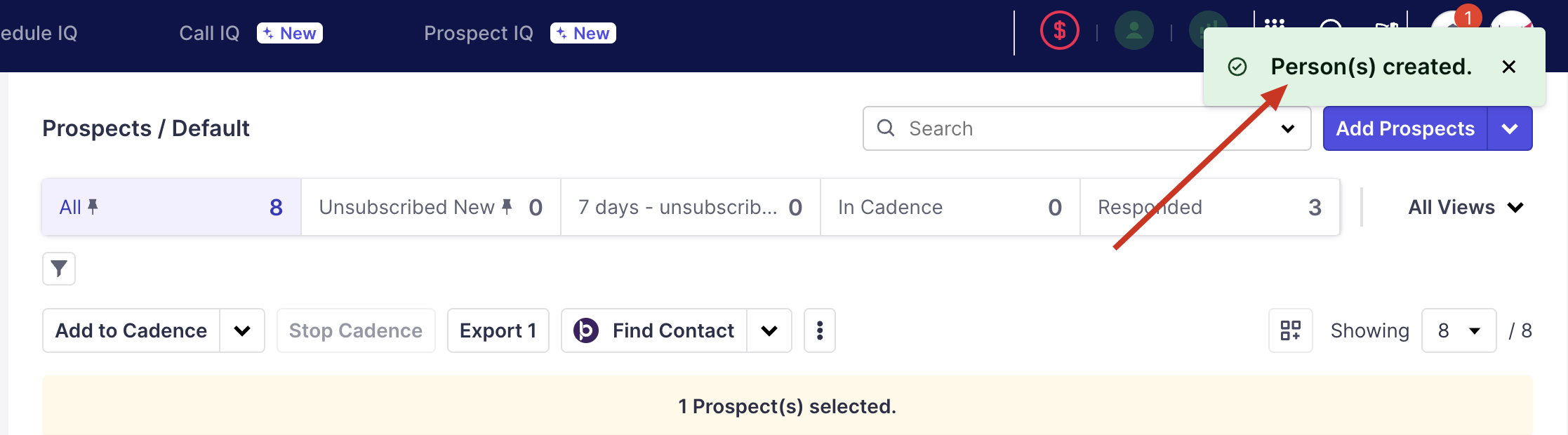Open the All Views dropdown
Image resolution: width=1568 pixels, height=435 pixels.
1465,207
